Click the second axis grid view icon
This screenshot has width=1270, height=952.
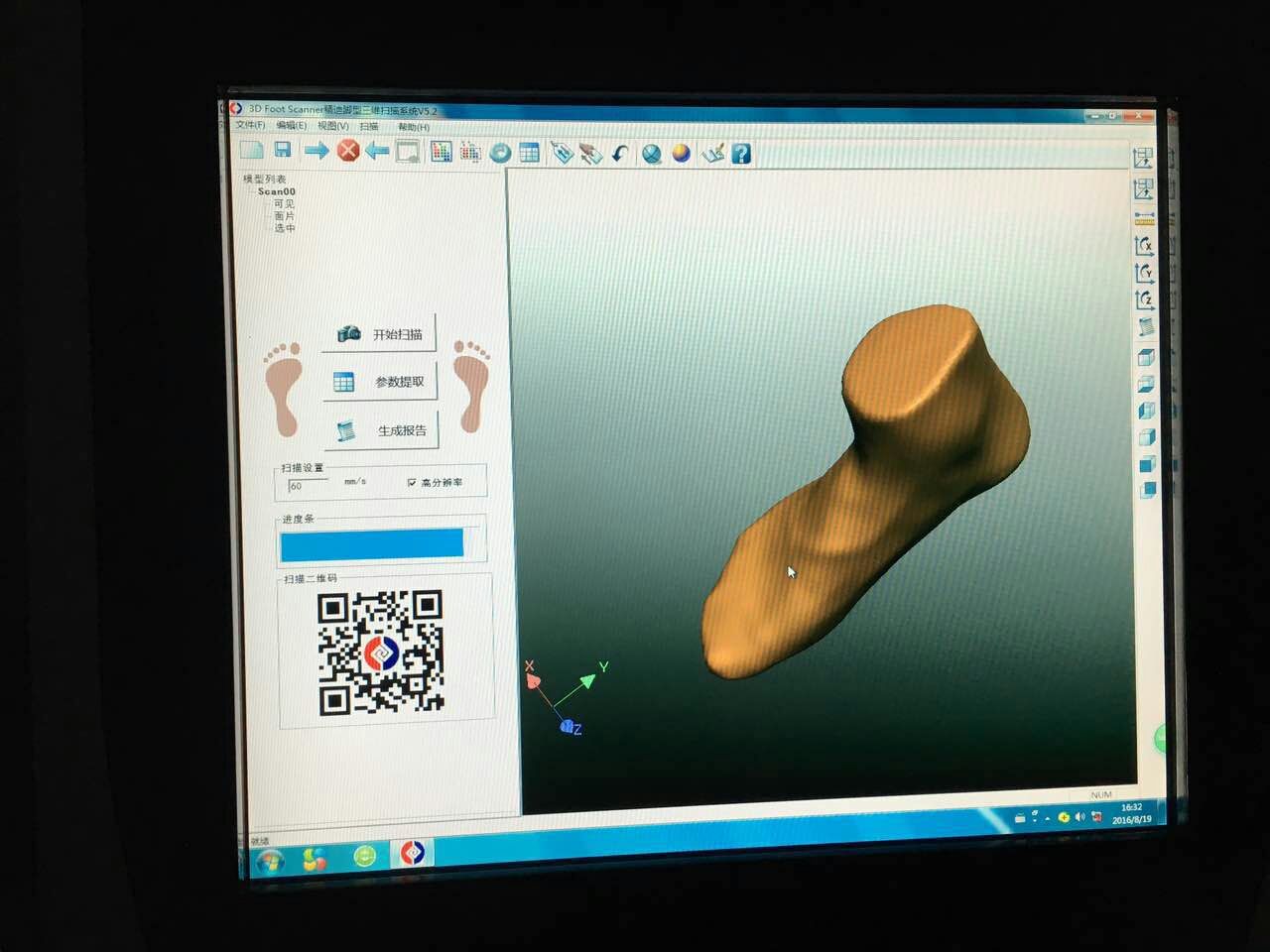[1143, 189]
